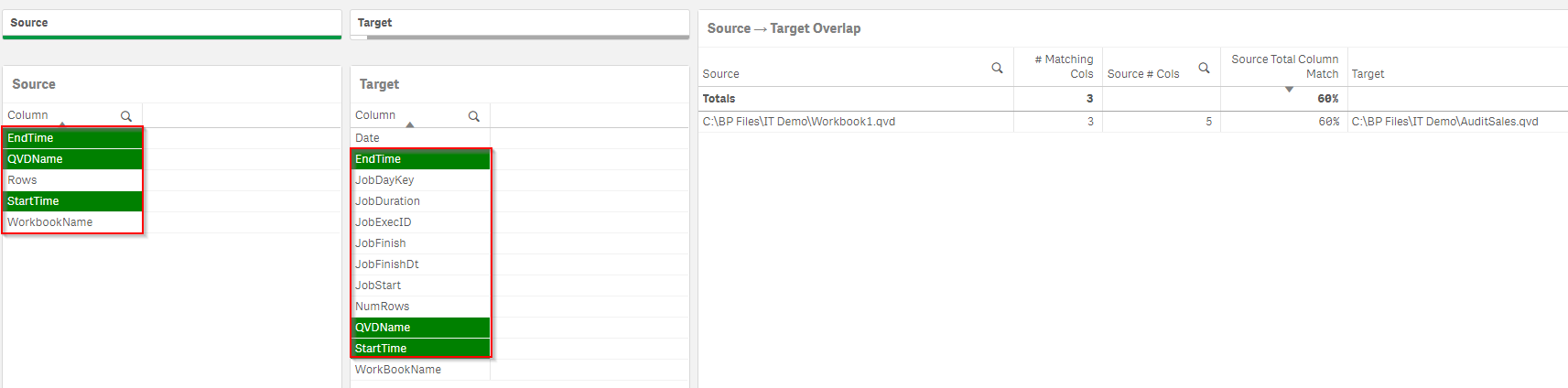Select Rows in the Source list
This screenshot has height=388, width=1568.
click(x=73, y=180)
